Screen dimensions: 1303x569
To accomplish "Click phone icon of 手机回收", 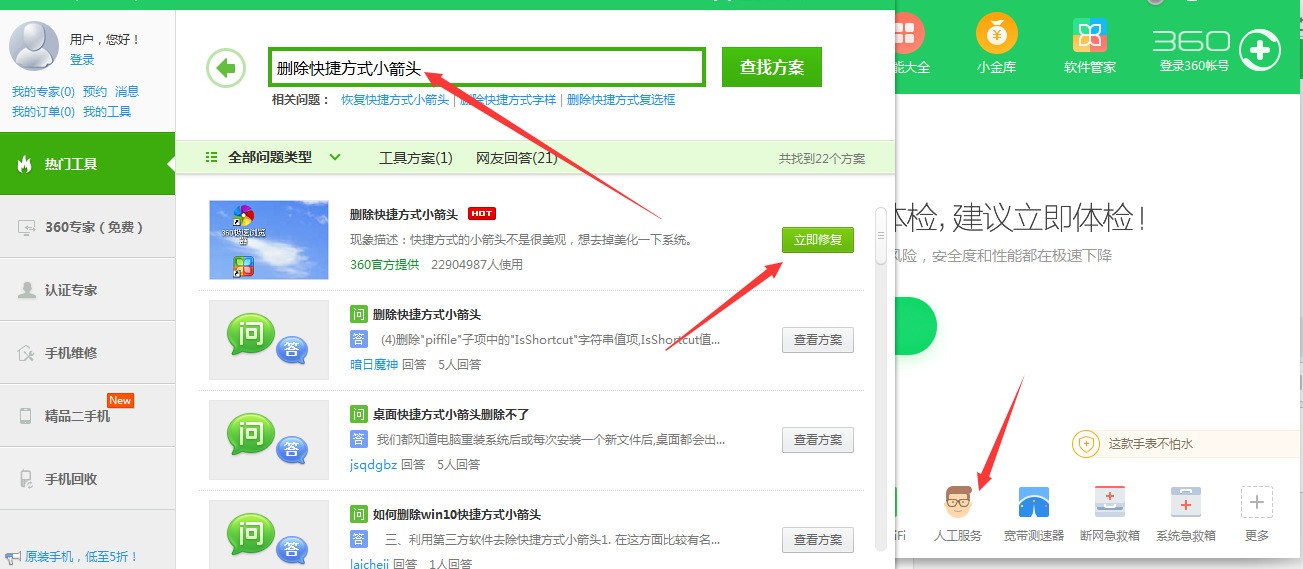I will point(26,479).
